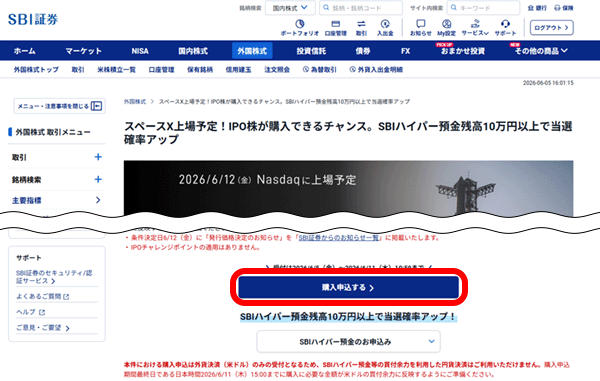Click the SBI証券 logo
This screenshot has height=381, width=600.
click(x=33, y=19)
